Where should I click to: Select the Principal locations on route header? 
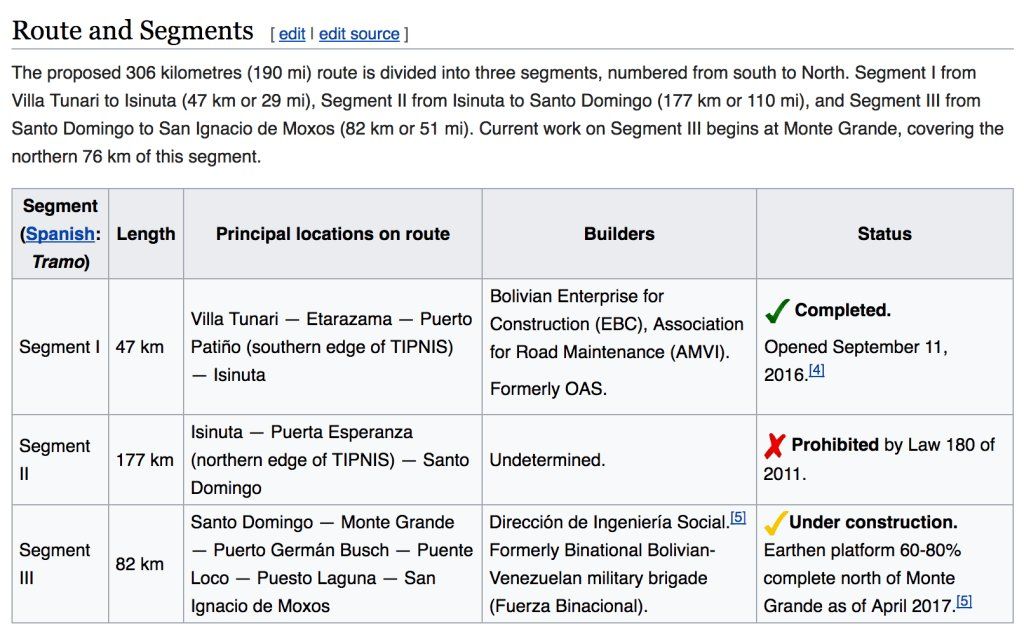coord(333,234)
